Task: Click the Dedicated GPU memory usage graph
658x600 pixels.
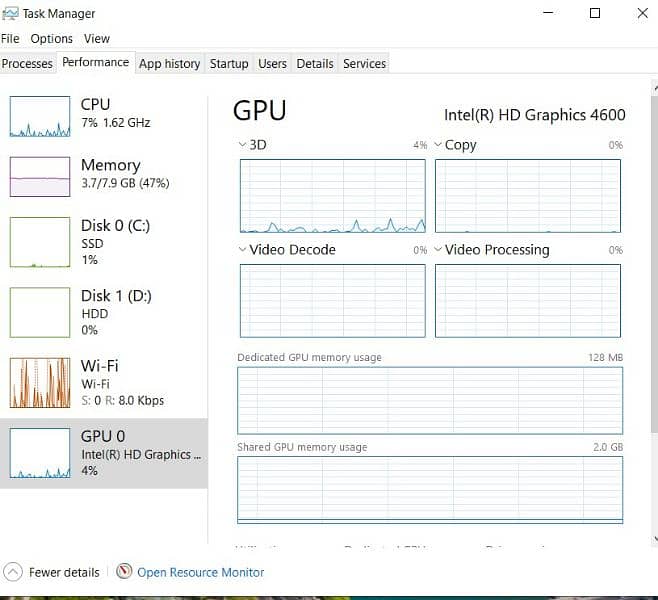Action: tap(430, 400)
